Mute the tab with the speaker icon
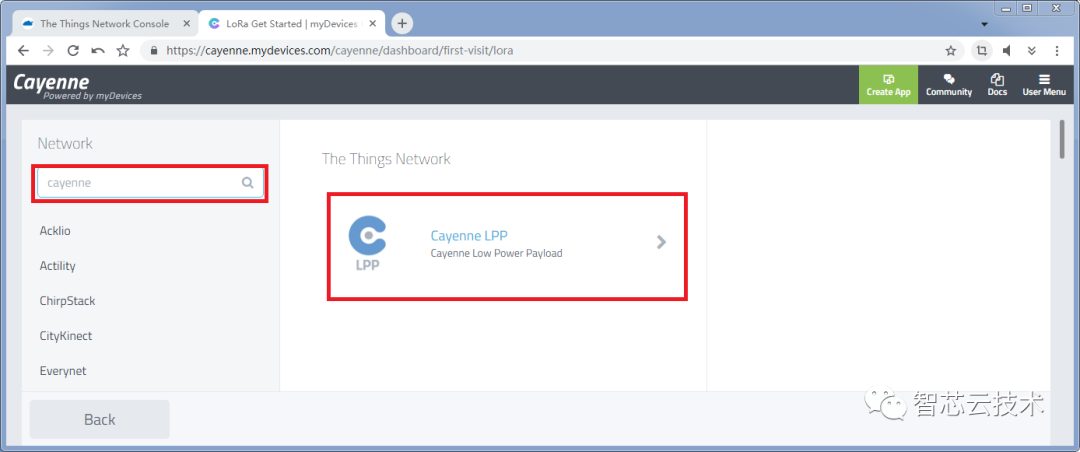The height and width of the screenshot is (452, 1080). [x=1006, y=50]
